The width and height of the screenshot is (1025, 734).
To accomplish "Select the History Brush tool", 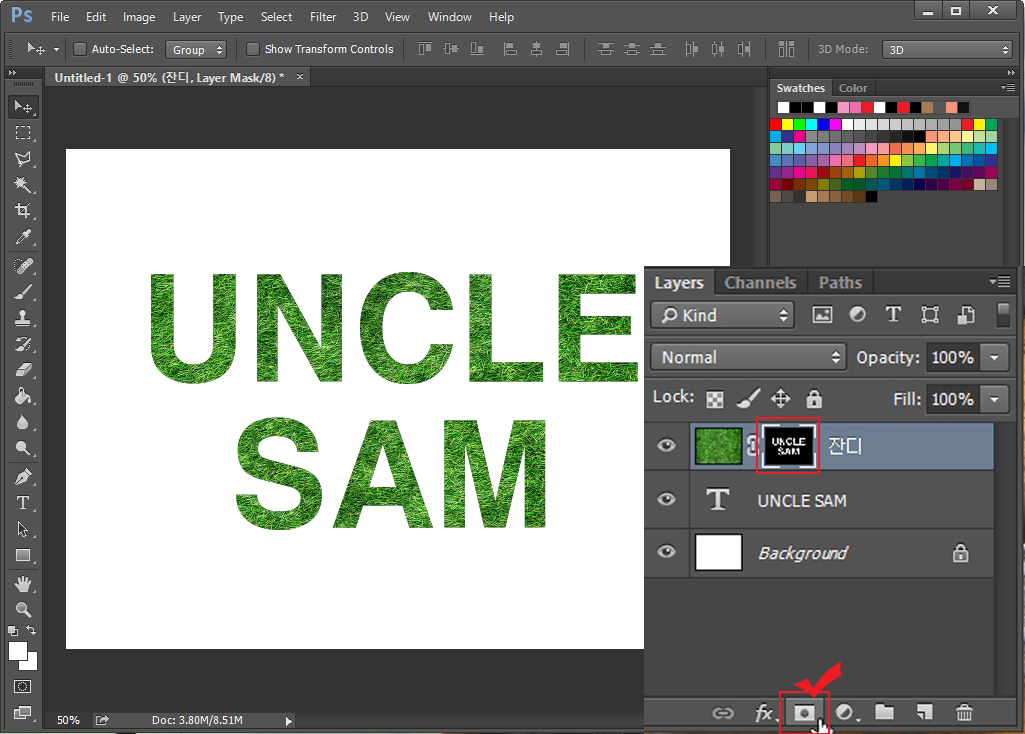I will pos(23,344).
